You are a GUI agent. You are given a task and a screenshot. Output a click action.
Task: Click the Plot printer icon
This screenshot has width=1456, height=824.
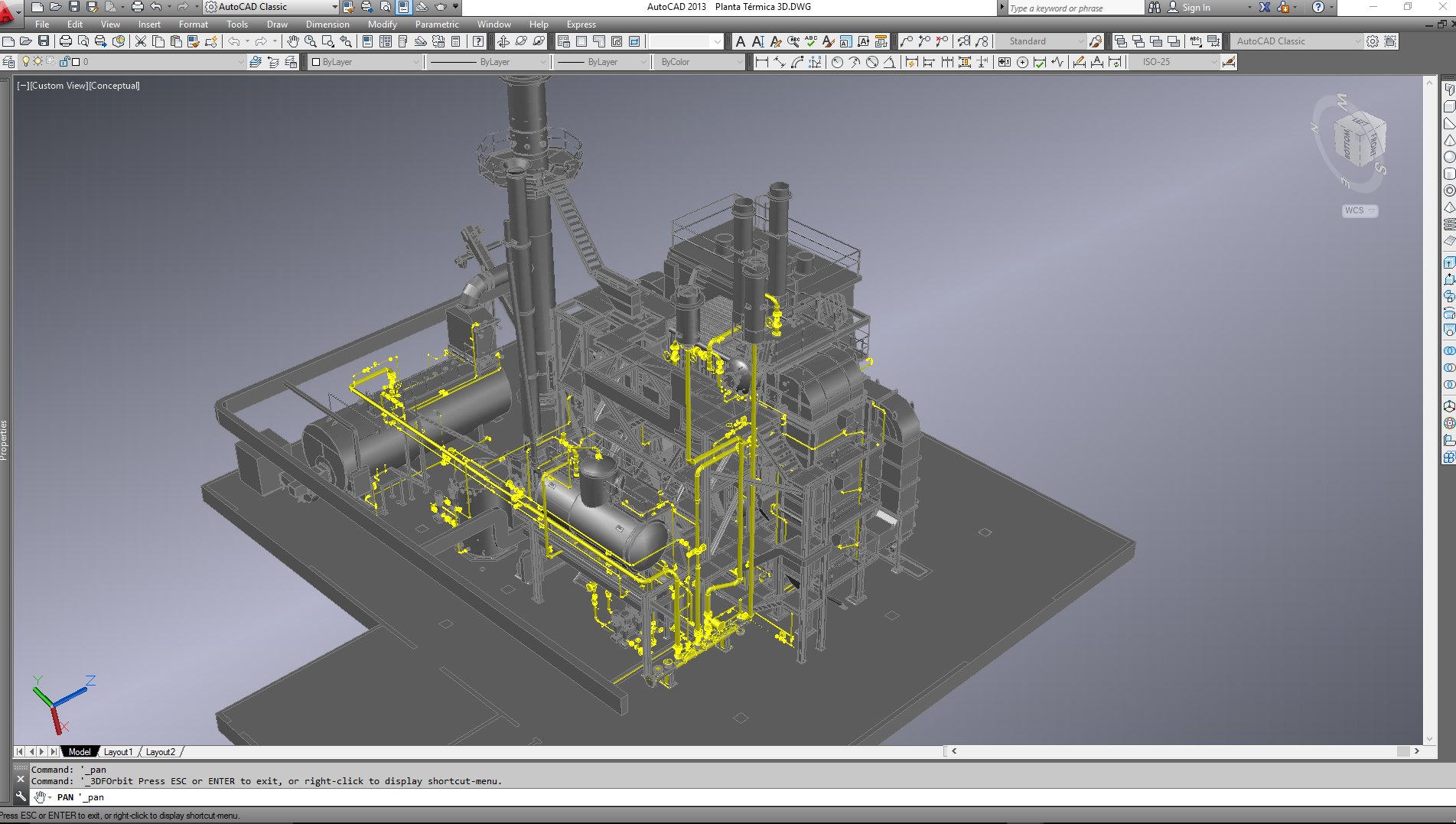point(65,41)
